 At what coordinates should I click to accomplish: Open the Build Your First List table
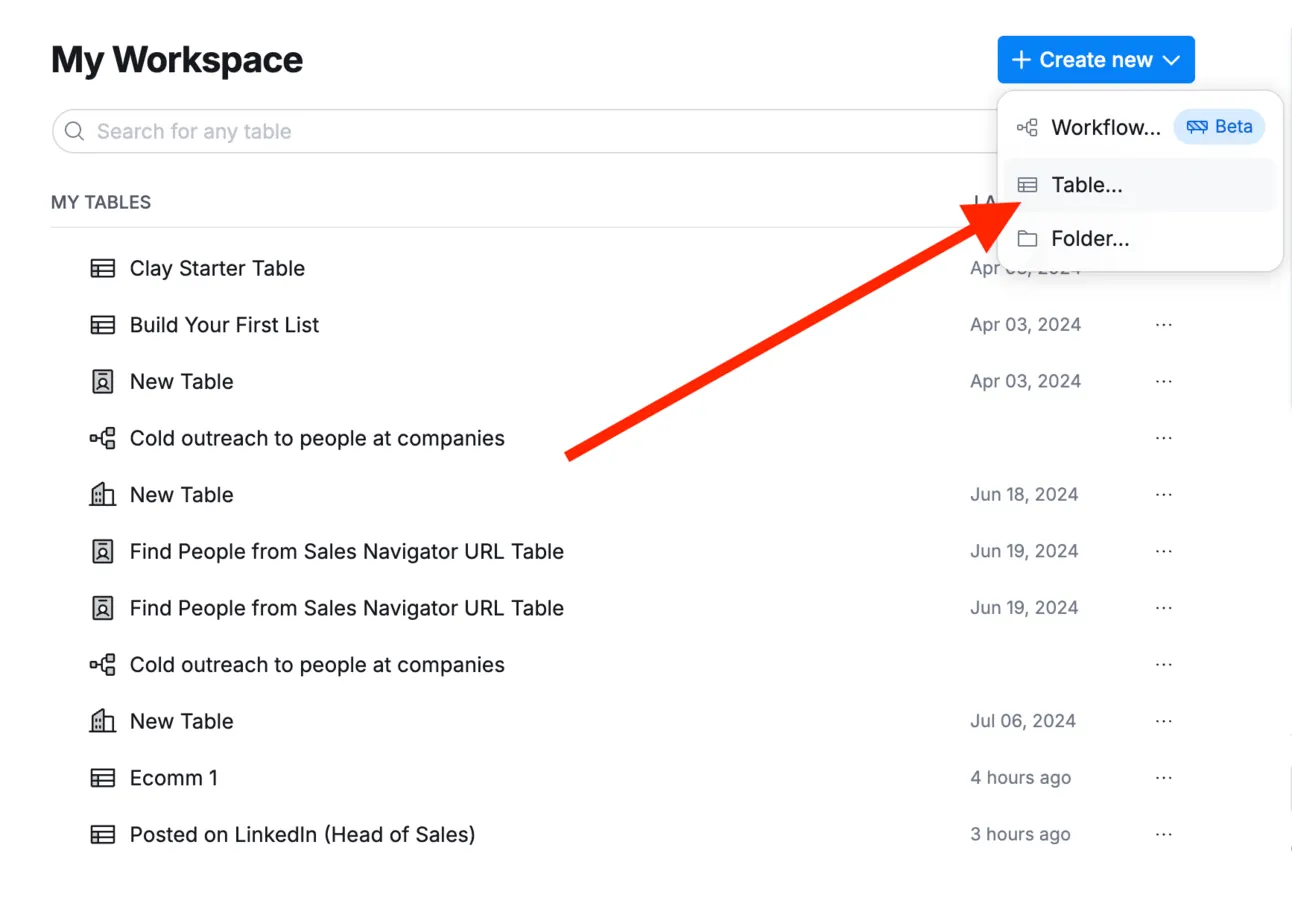pos(225,325)
